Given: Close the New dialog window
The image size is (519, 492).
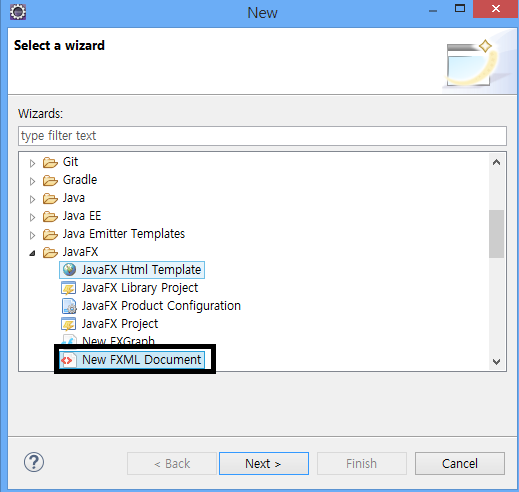Looking at the screenshot, I should 496,9.
